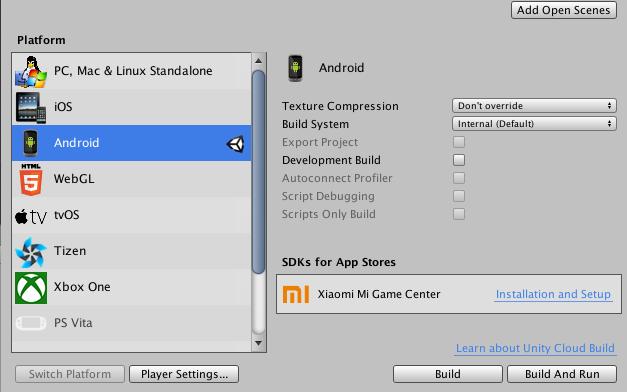Click the Build button

coord(448,374)
